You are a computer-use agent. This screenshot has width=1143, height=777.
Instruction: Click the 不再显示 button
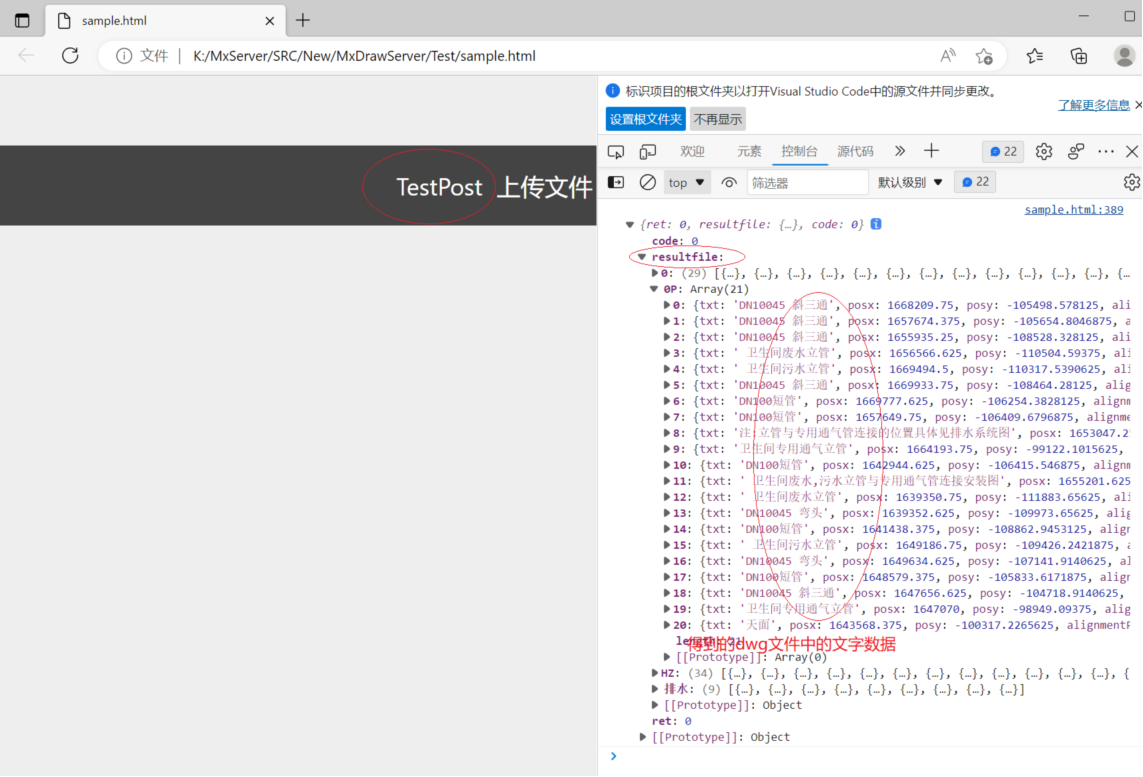tap(718, 119)
